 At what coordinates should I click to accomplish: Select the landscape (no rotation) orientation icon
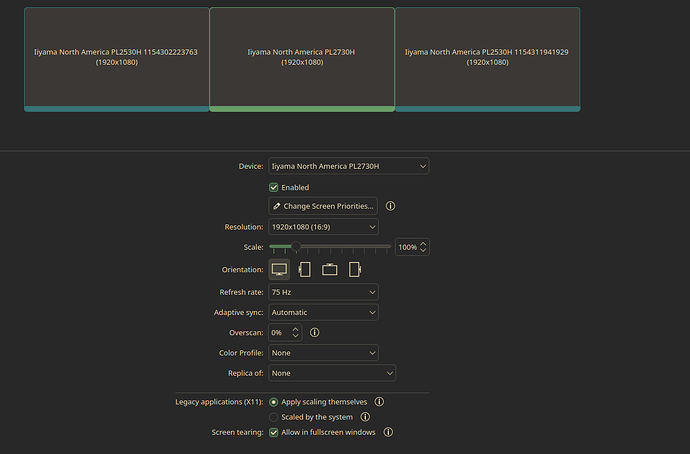pos(279,269)
